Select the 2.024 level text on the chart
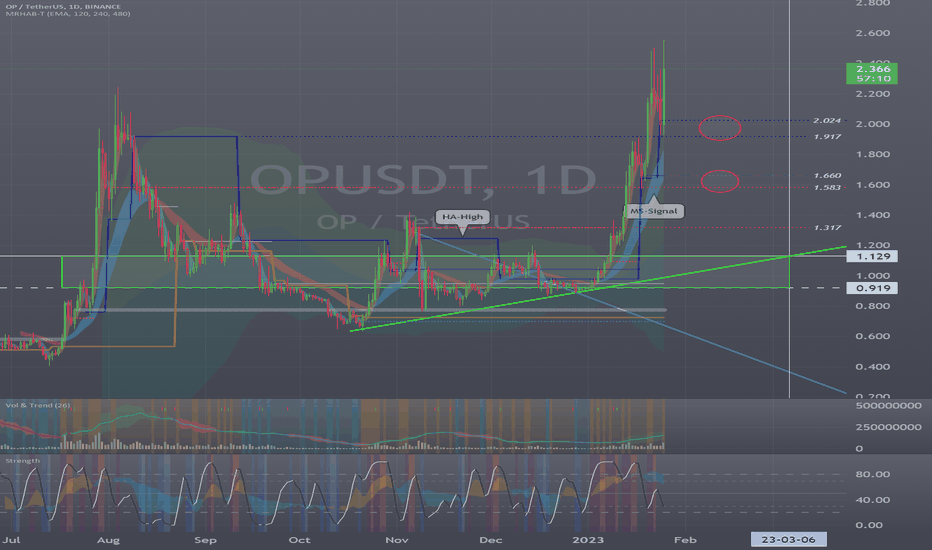This screenshot has width=932, height=550. [827, 121]
